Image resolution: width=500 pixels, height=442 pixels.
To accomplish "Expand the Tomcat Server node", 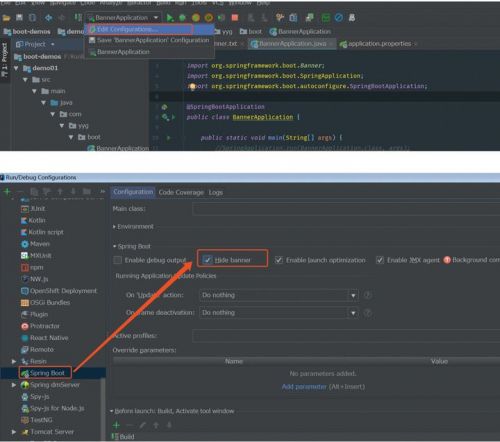I will click(x=14, y=432).
